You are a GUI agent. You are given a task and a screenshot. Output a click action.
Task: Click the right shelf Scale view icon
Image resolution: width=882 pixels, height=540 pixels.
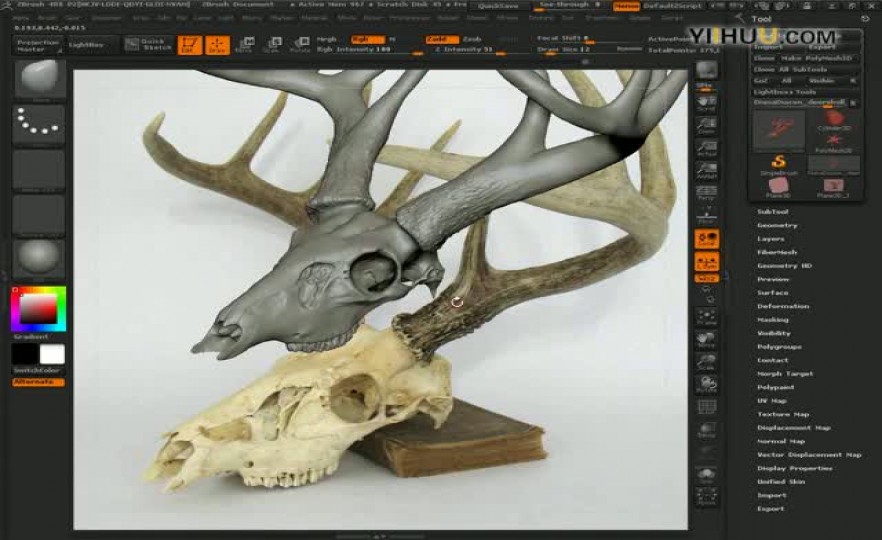pyautogui.click(x=706, y=362)
